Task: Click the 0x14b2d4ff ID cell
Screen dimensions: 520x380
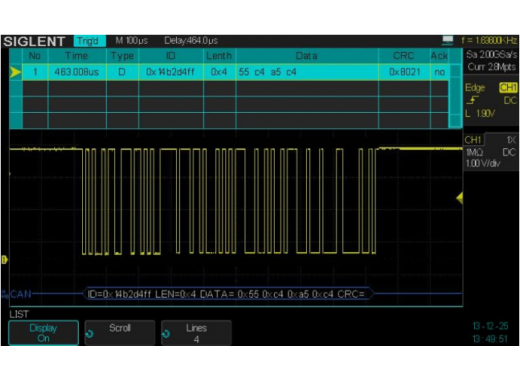Action: (x=170, y=72)
